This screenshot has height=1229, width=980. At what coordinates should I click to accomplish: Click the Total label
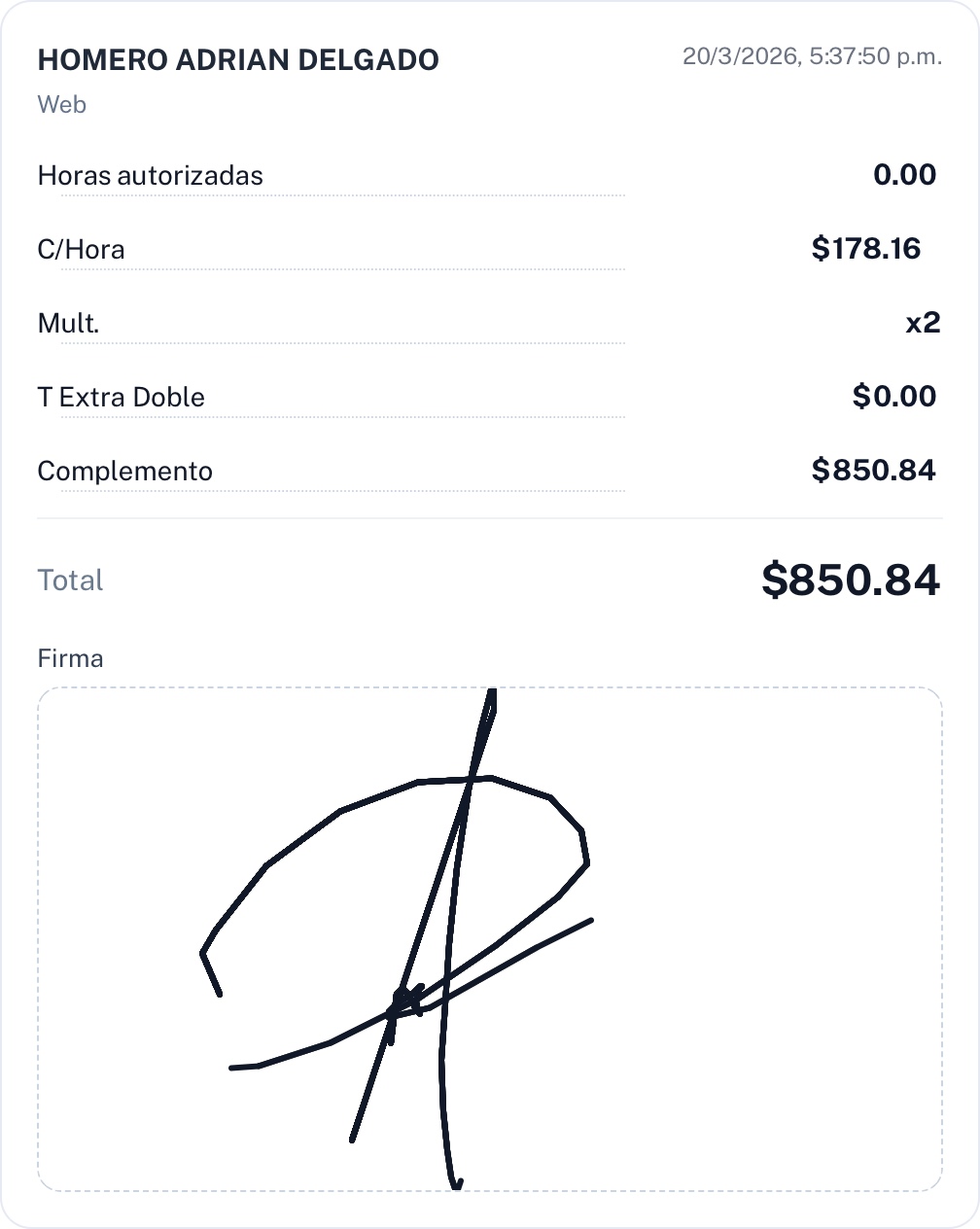[70, 580]
